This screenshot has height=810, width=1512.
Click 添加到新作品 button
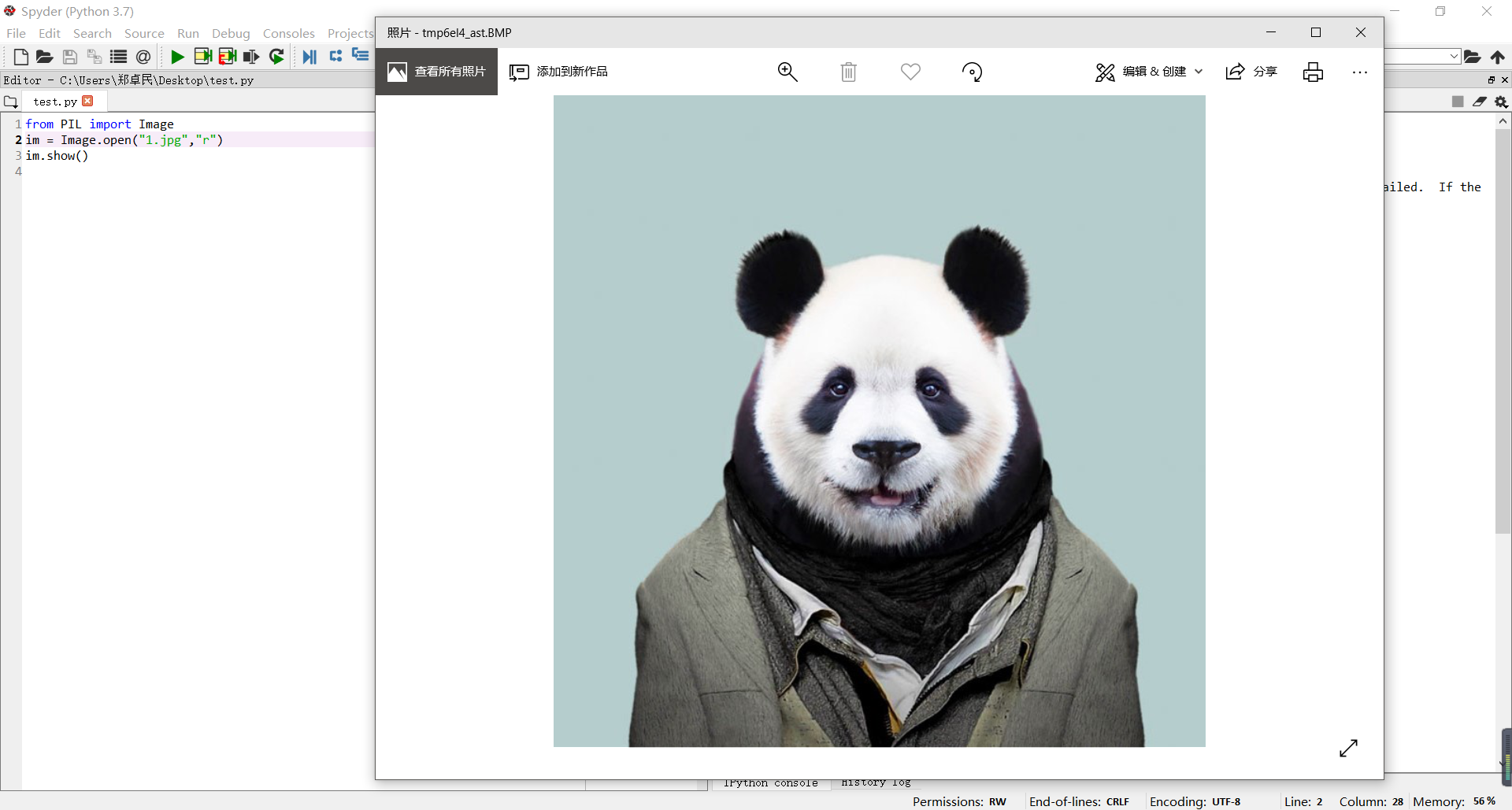coord(559,72)
